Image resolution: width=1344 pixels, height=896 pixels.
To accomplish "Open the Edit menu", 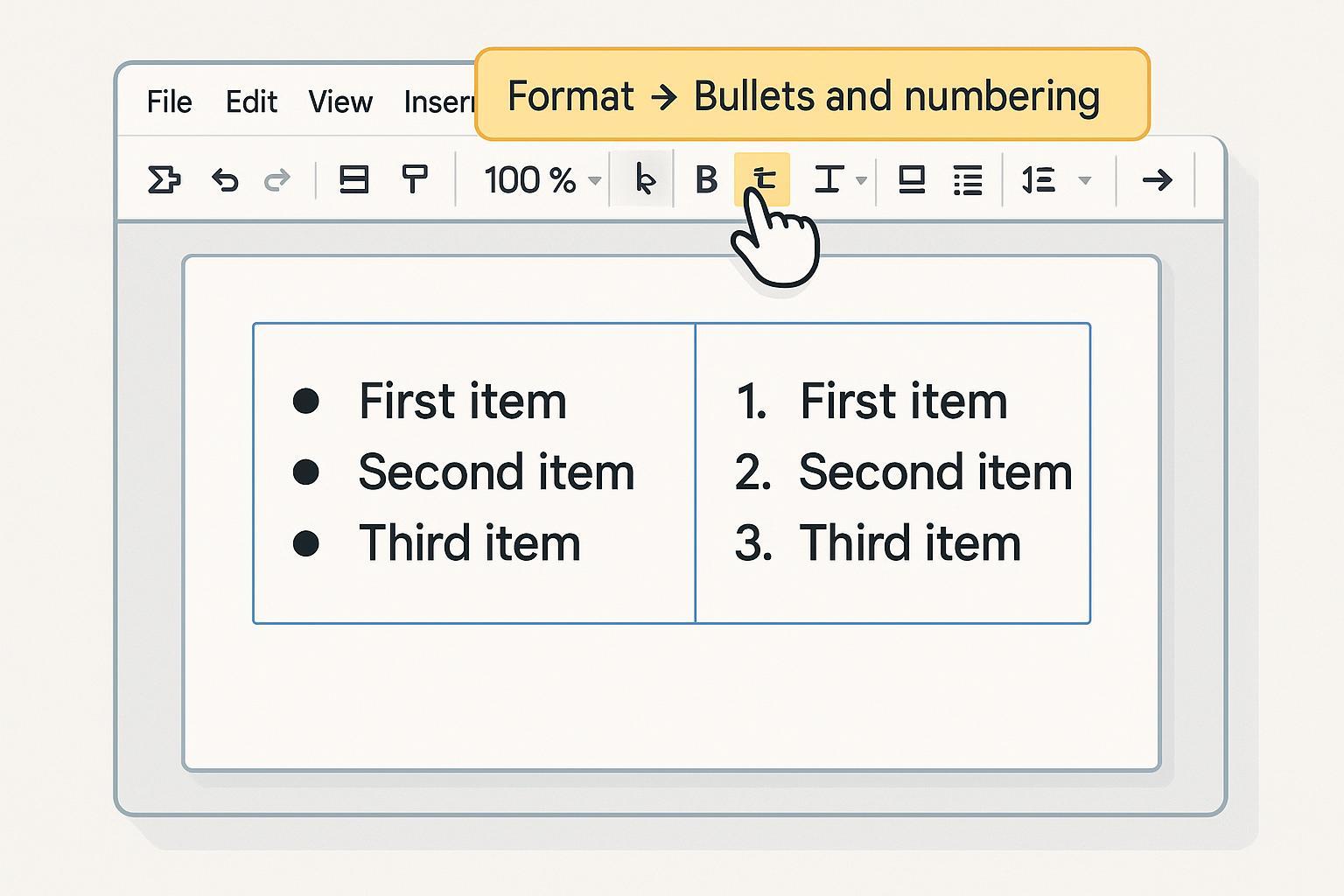I will click(x=251, y=102).
